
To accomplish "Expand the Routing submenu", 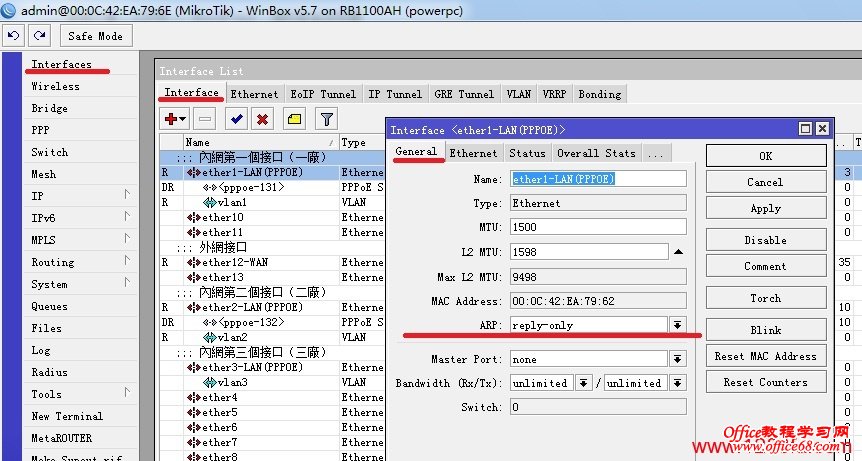I will point(127,260).
